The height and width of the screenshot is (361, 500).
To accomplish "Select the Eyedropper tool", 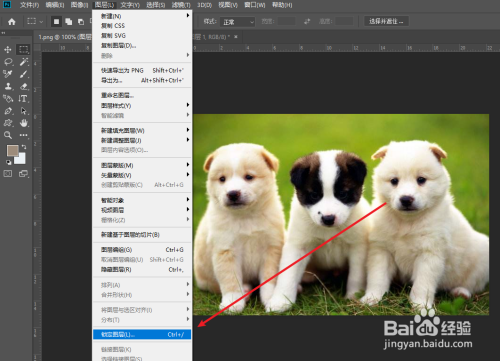I will click(8, 74).
